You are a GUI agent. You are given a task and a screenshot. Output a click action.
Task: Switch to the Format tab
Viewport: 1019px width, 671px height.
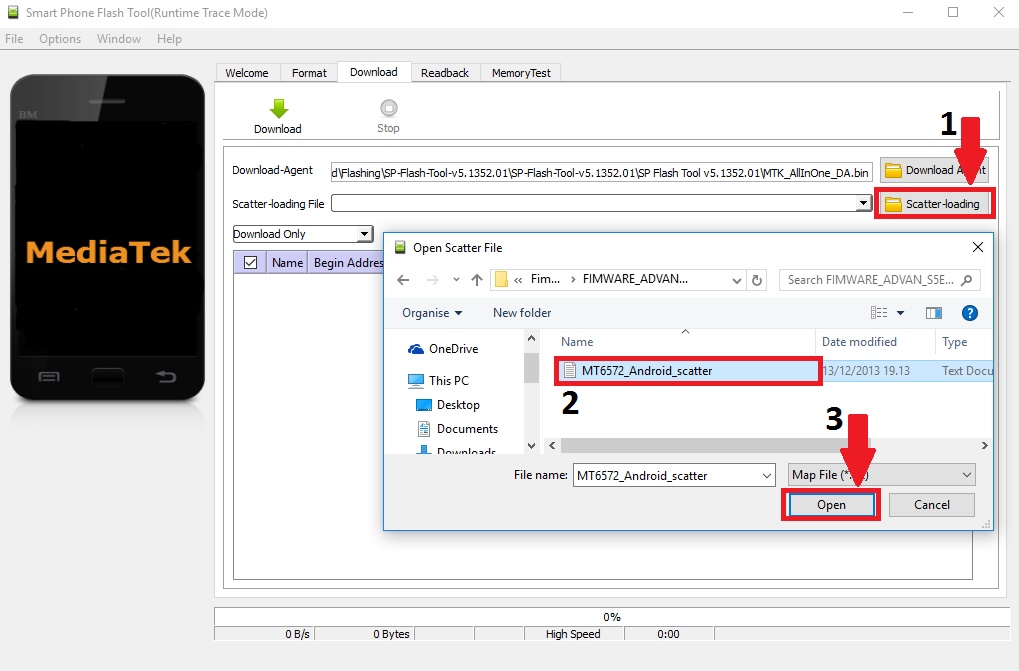coord(309,73)
